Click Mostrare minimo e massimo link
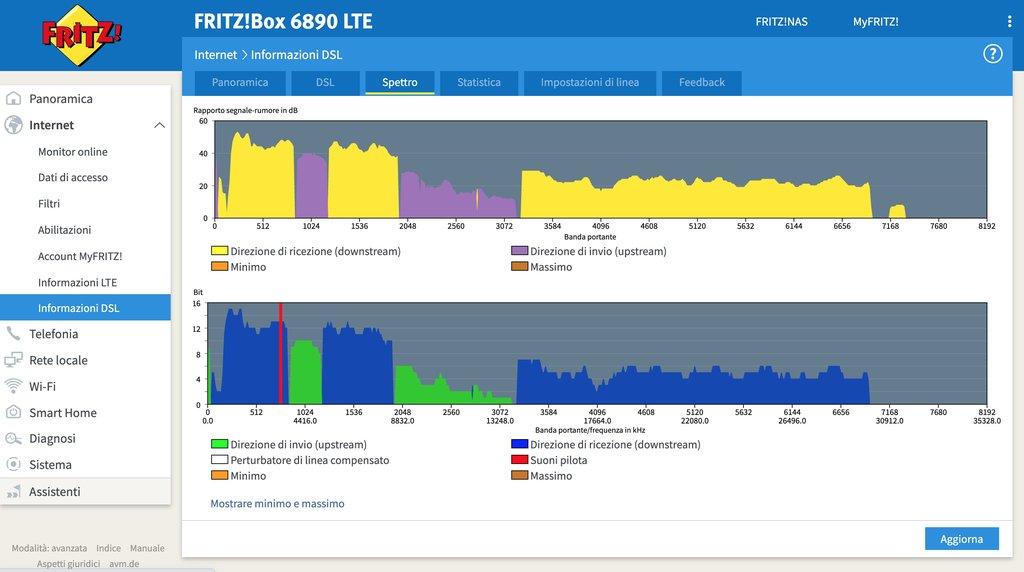This screenshot has height=572, width=1024. (x=277, y=504)
